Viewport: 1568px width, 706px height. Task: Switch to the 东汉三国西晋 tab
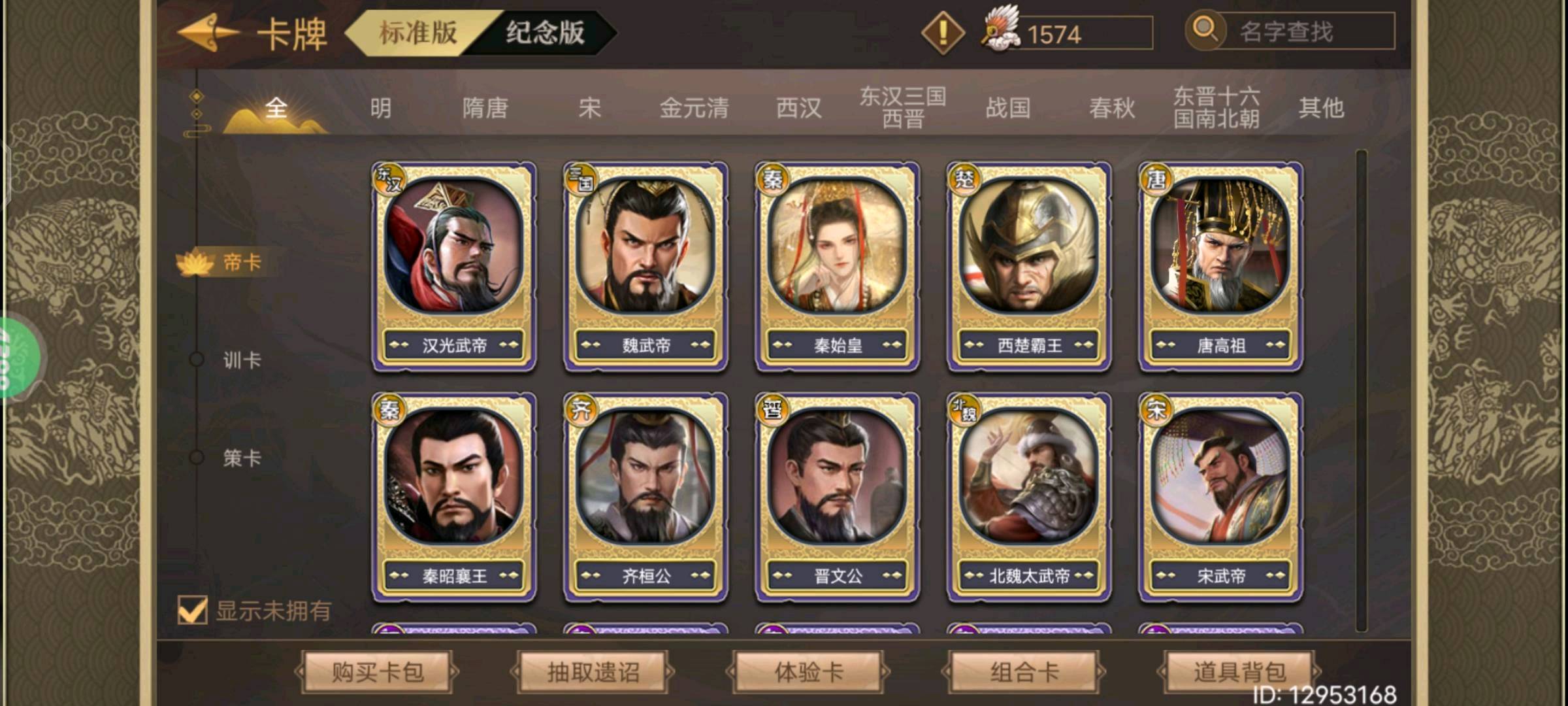903,107
